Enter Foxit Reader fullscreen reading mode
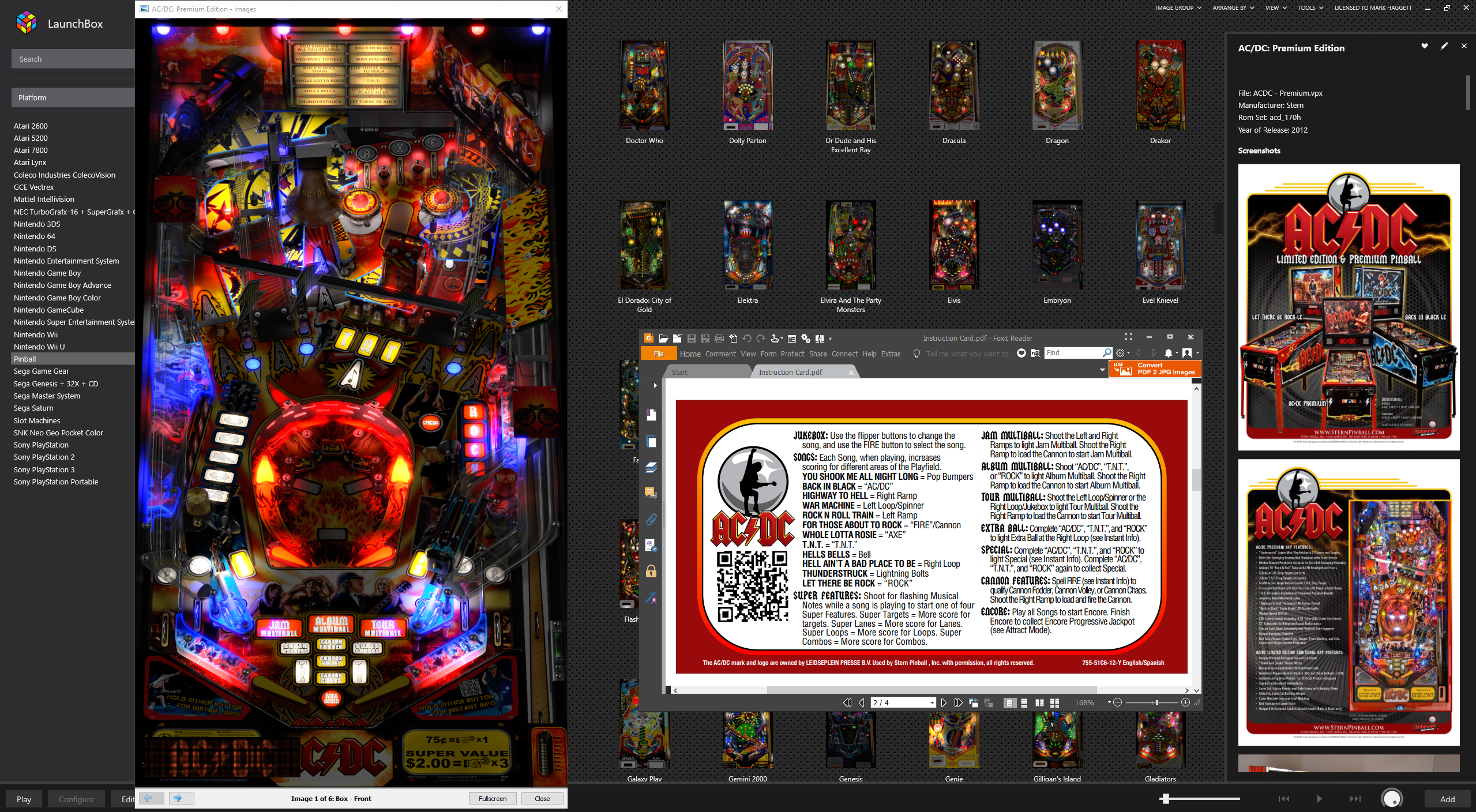 click(x=1128, y=337)
